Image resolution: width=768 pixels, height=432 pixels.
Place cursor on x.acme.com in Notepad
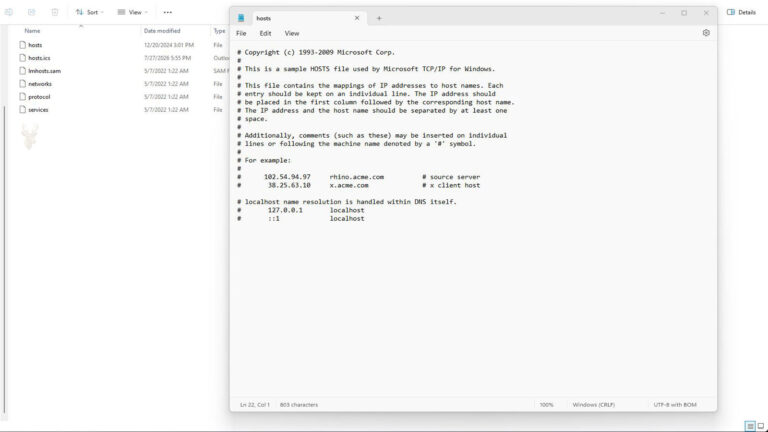pyautogui.click(x=349, y=185)
